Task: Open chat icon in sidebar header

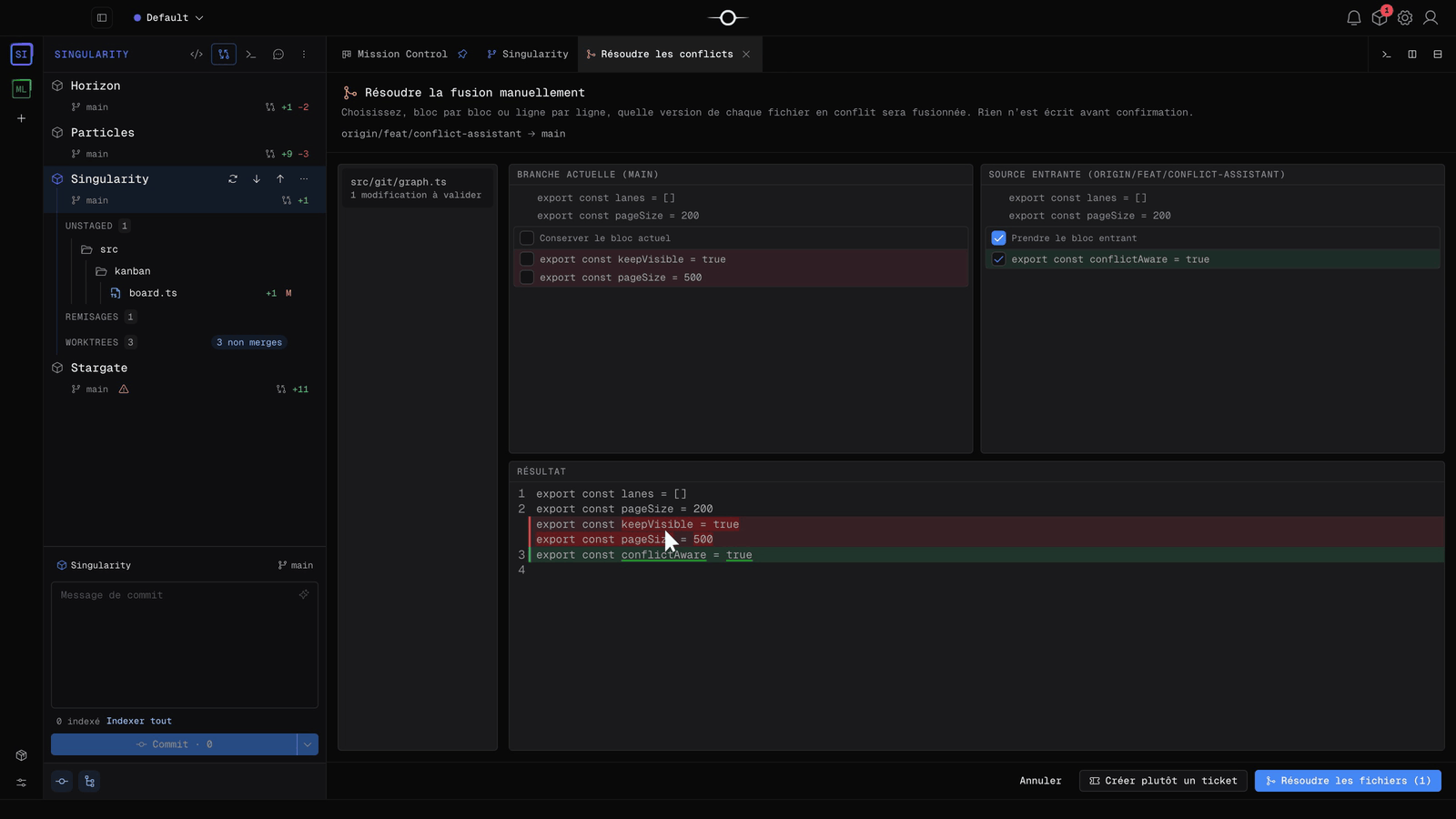Action: (278, 55)
